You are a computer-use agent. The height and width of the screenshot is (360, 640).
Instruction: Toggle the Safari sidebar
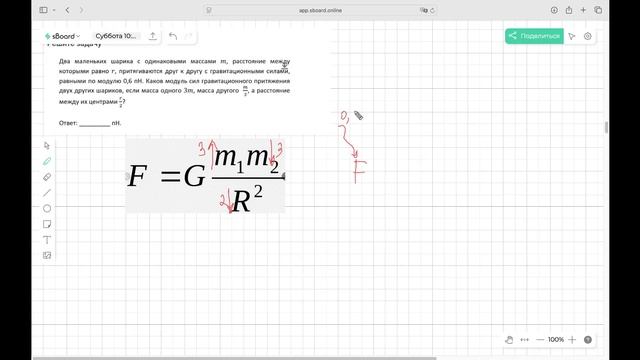[x=43, y=10]
